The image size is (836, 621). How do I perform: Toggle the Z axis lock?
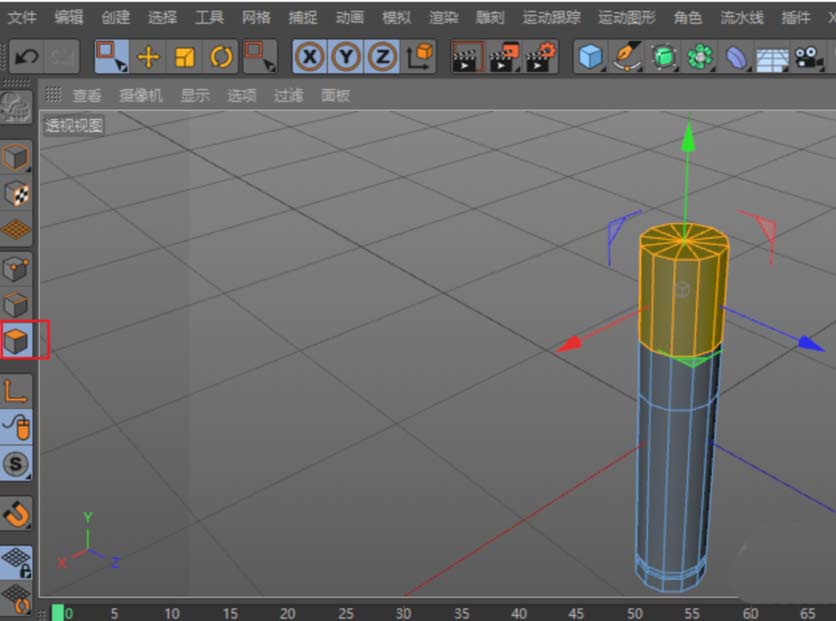click(x=382, y=57)
